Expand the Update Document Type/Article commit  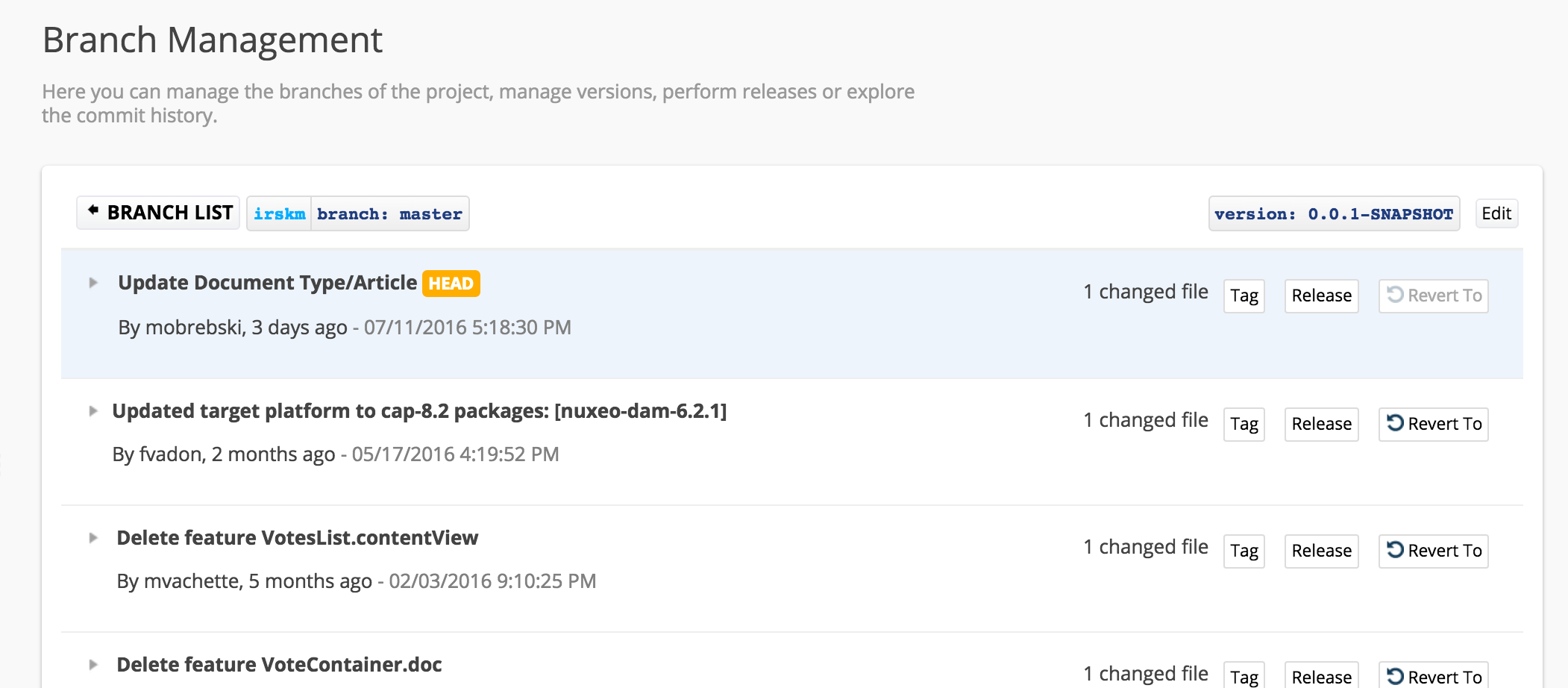(93, 283)
